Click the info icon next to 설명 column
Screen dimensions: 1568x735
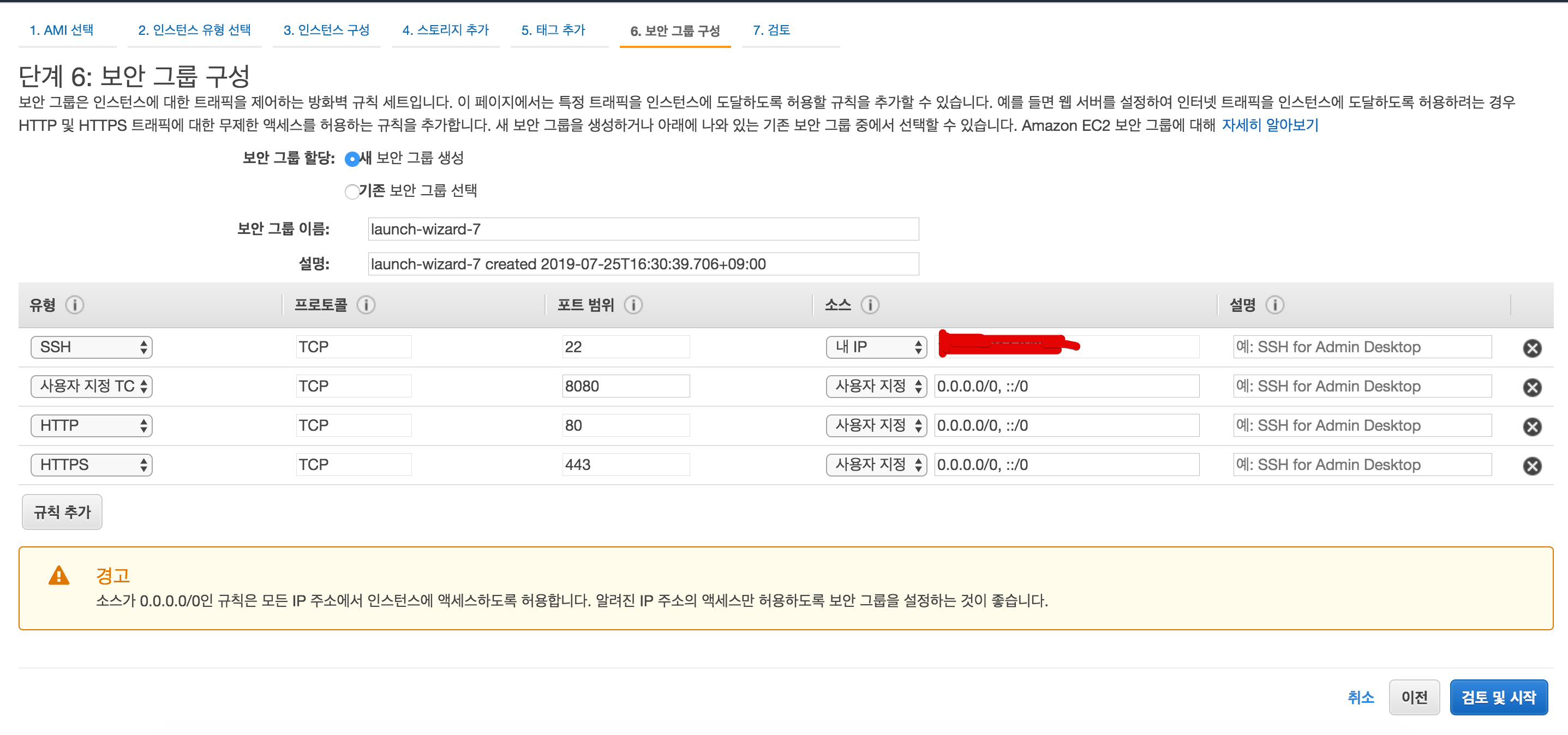click(x=1274, y=305)
